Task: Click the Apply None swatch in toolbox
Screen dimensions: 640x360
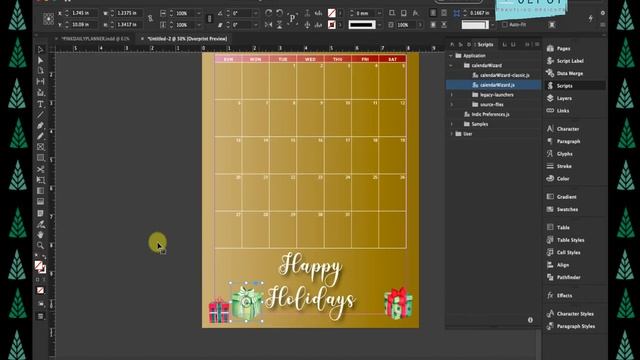Action: pos(40,291)
